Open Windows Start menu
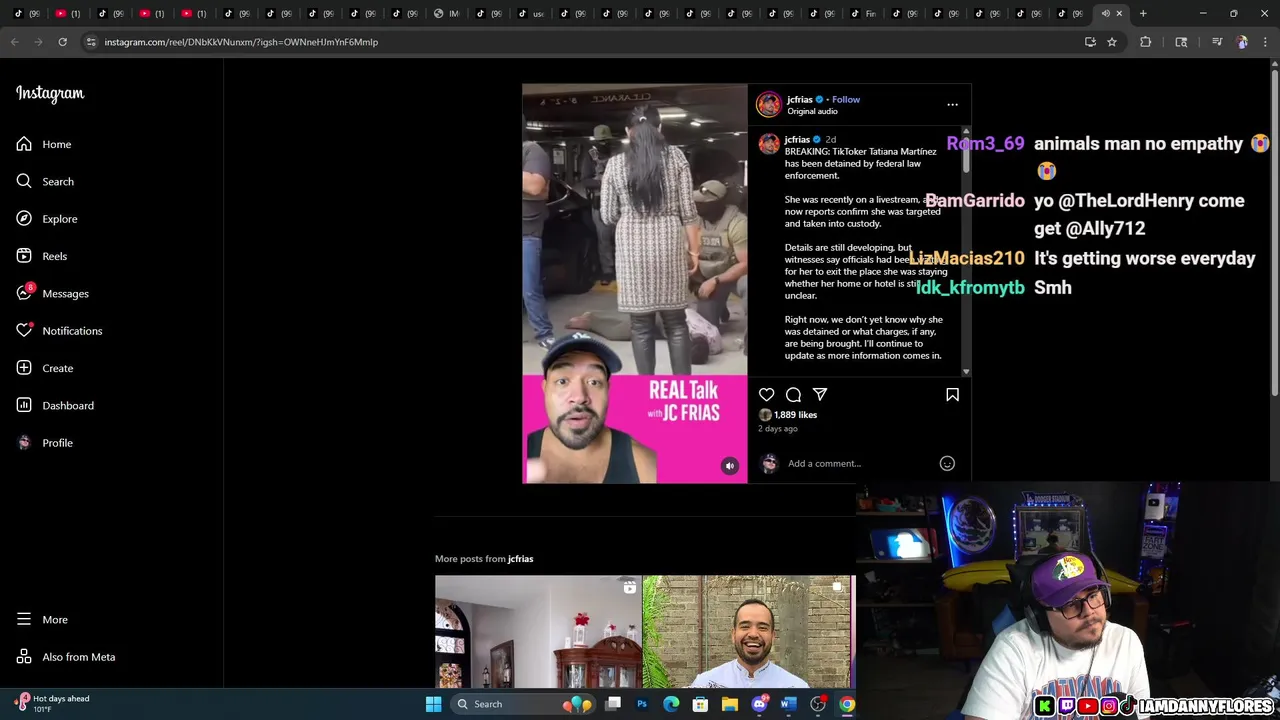 433,704
